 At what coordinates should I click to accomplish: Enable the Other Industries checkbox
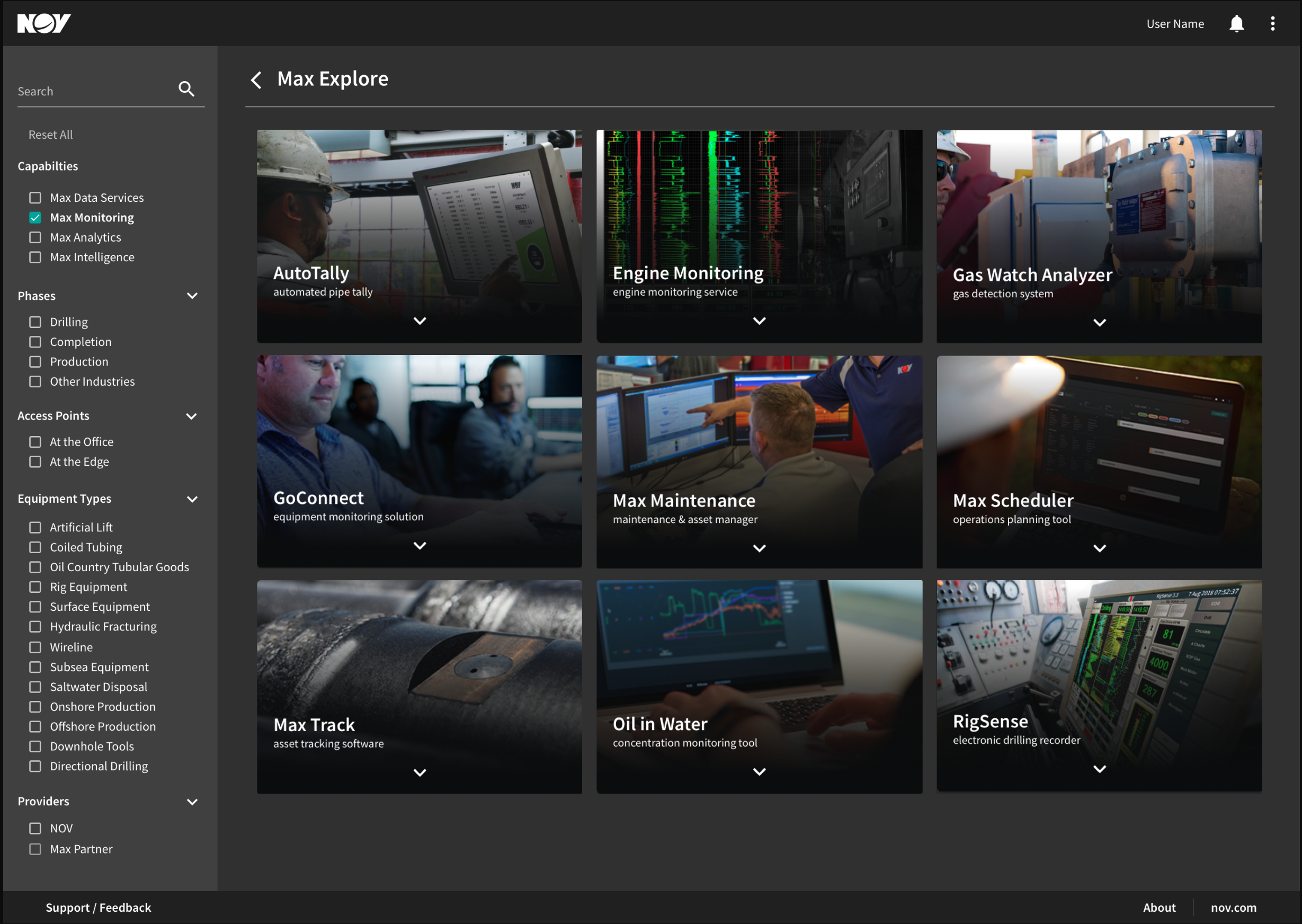point(35,382)
